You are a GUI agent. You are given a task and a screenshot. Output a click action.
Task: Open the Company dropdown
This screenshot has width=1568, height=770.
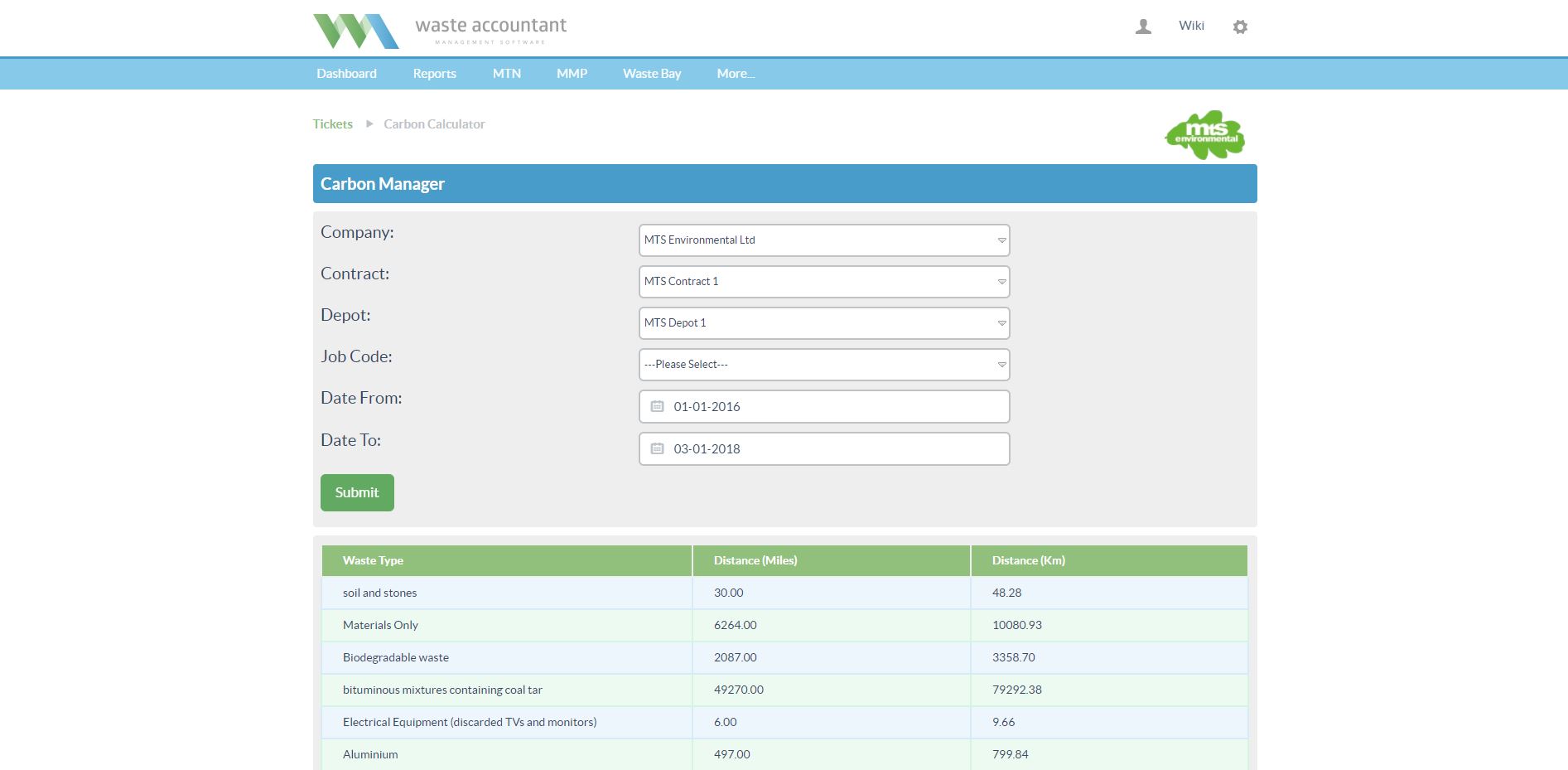(x=824, y=240)
